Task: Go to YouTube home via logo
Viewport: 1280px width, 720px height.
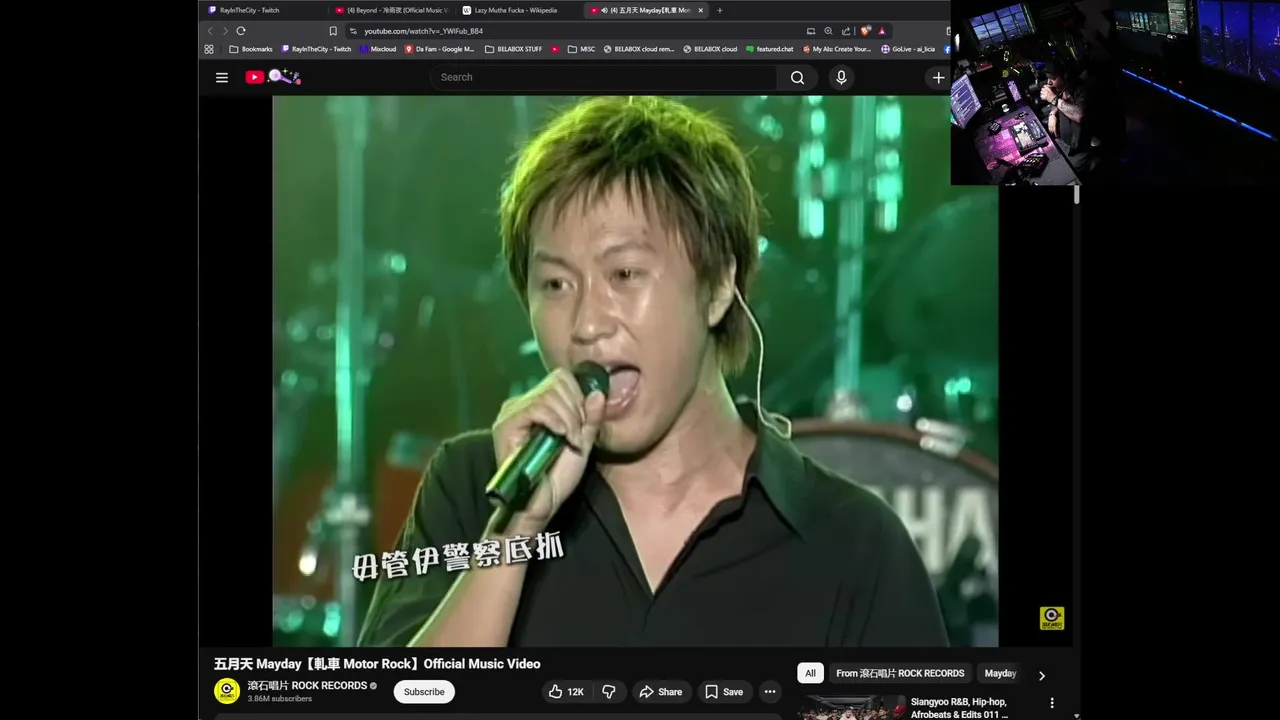Action: click(272, 76)
